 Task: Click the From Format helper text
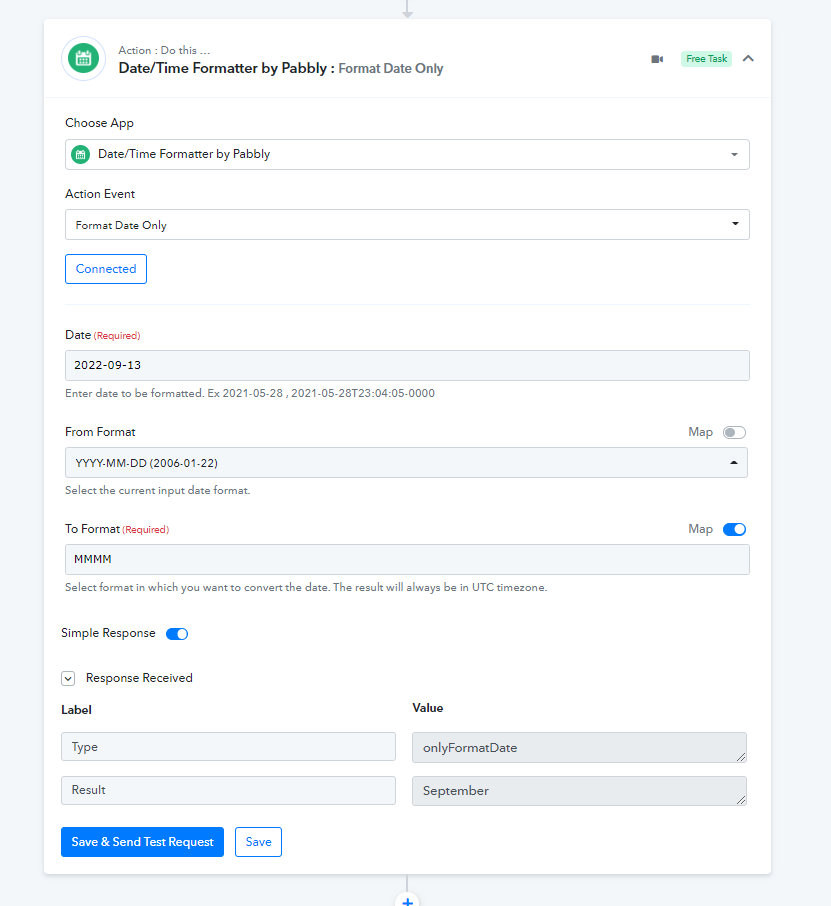[x=158, y=490]
